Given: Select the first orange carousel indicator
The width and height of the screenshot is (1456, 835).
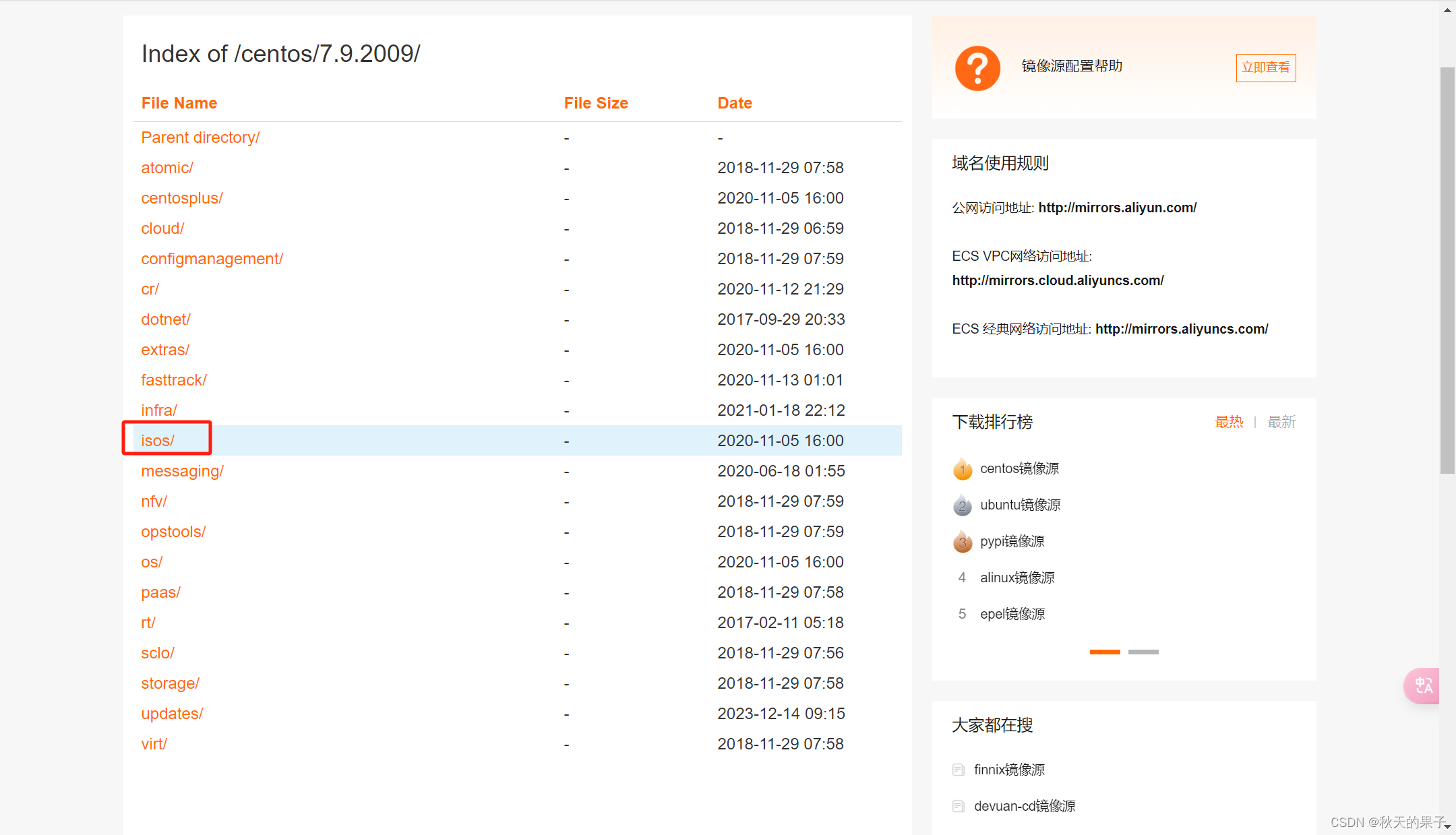Looking at the screenshot, I should pyautogui.click(x=1105, y=652).
